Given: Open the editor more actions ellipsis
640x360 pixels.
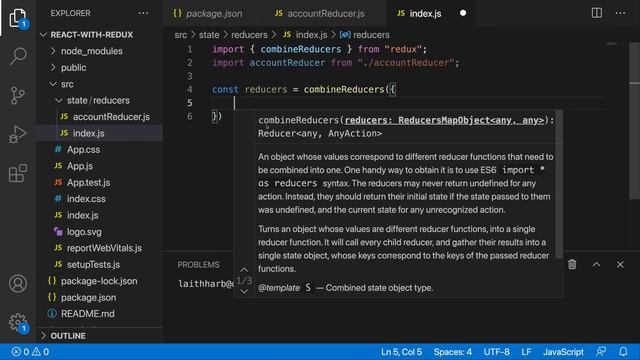Looking at the screenshot, I should 620,13.
